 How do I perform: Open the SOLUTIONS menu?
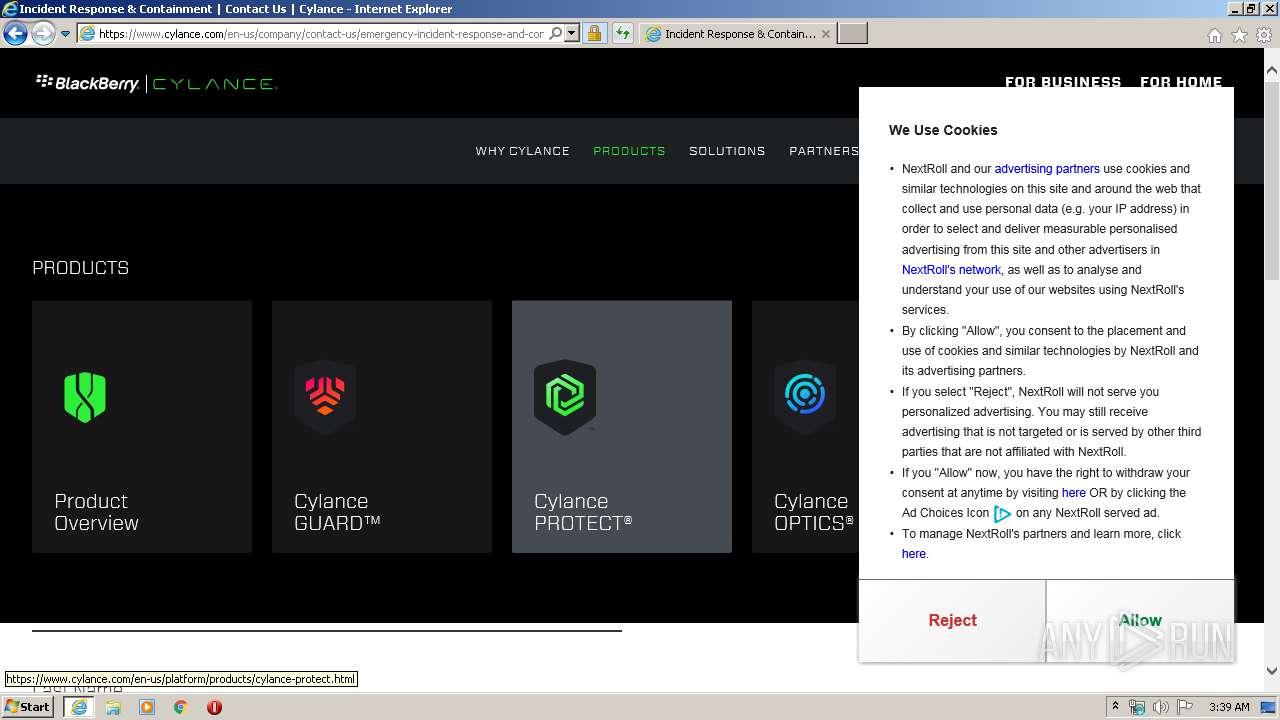click(x=727, y=151)
